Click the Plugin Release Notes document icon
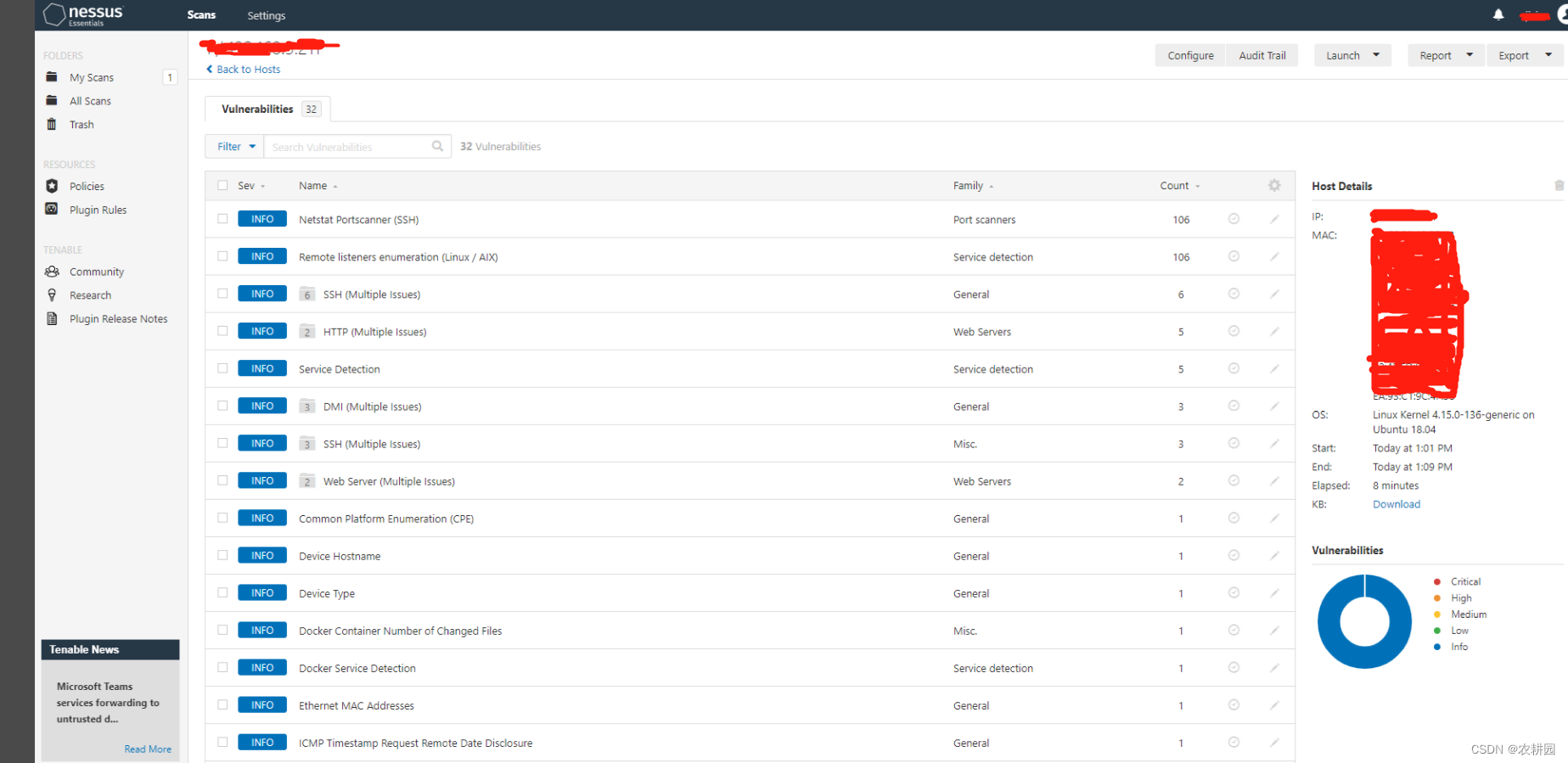Screen dimensions: 1568x763 tap(52, 319)
